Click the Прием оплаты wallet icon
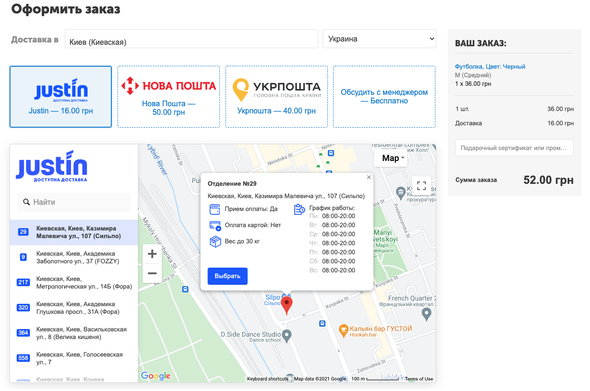 coord(214,209)
